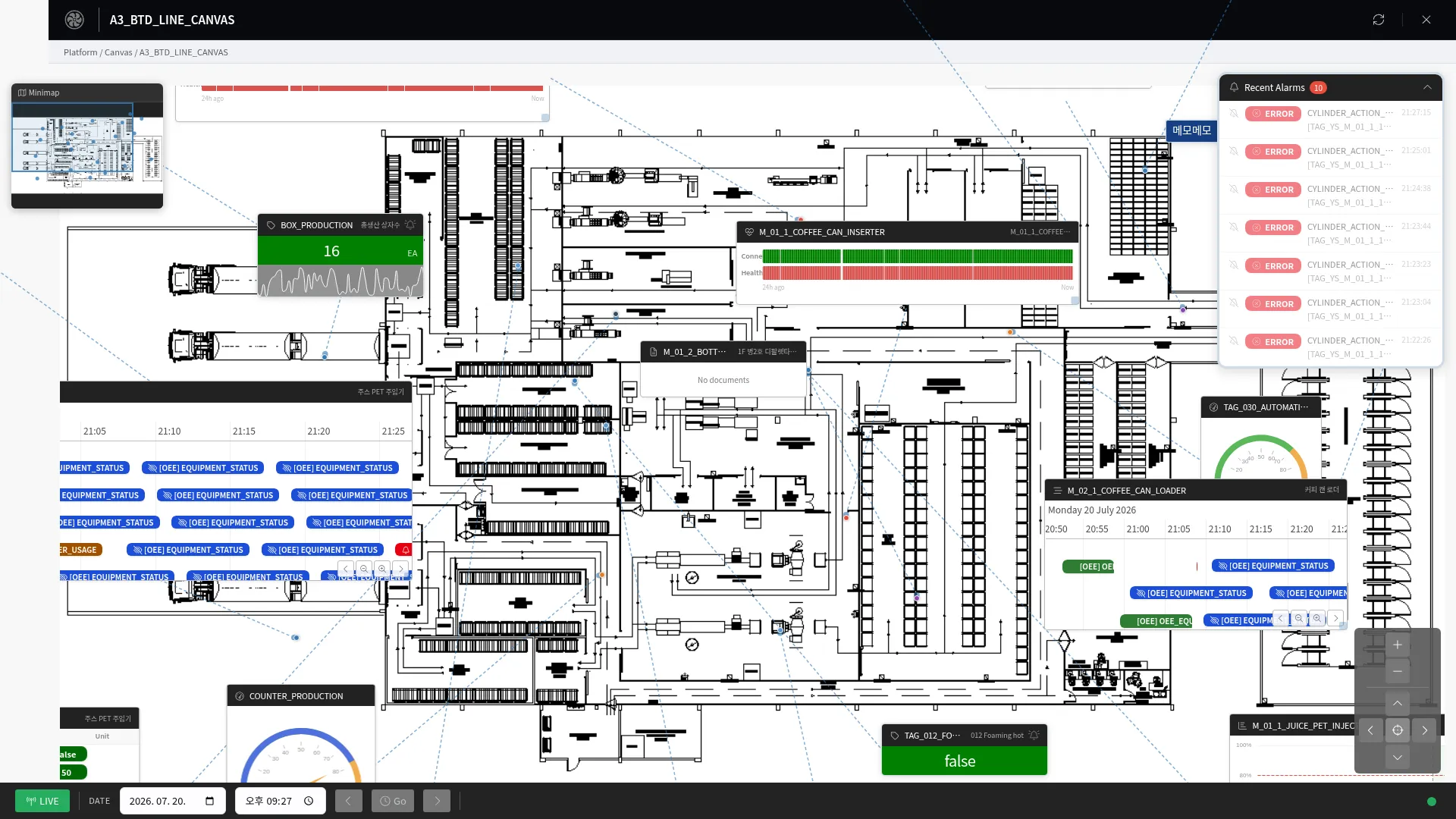Zoom out the canvas with minus button
Viewport: 1456px width, 819px height.
[1397, 671]
